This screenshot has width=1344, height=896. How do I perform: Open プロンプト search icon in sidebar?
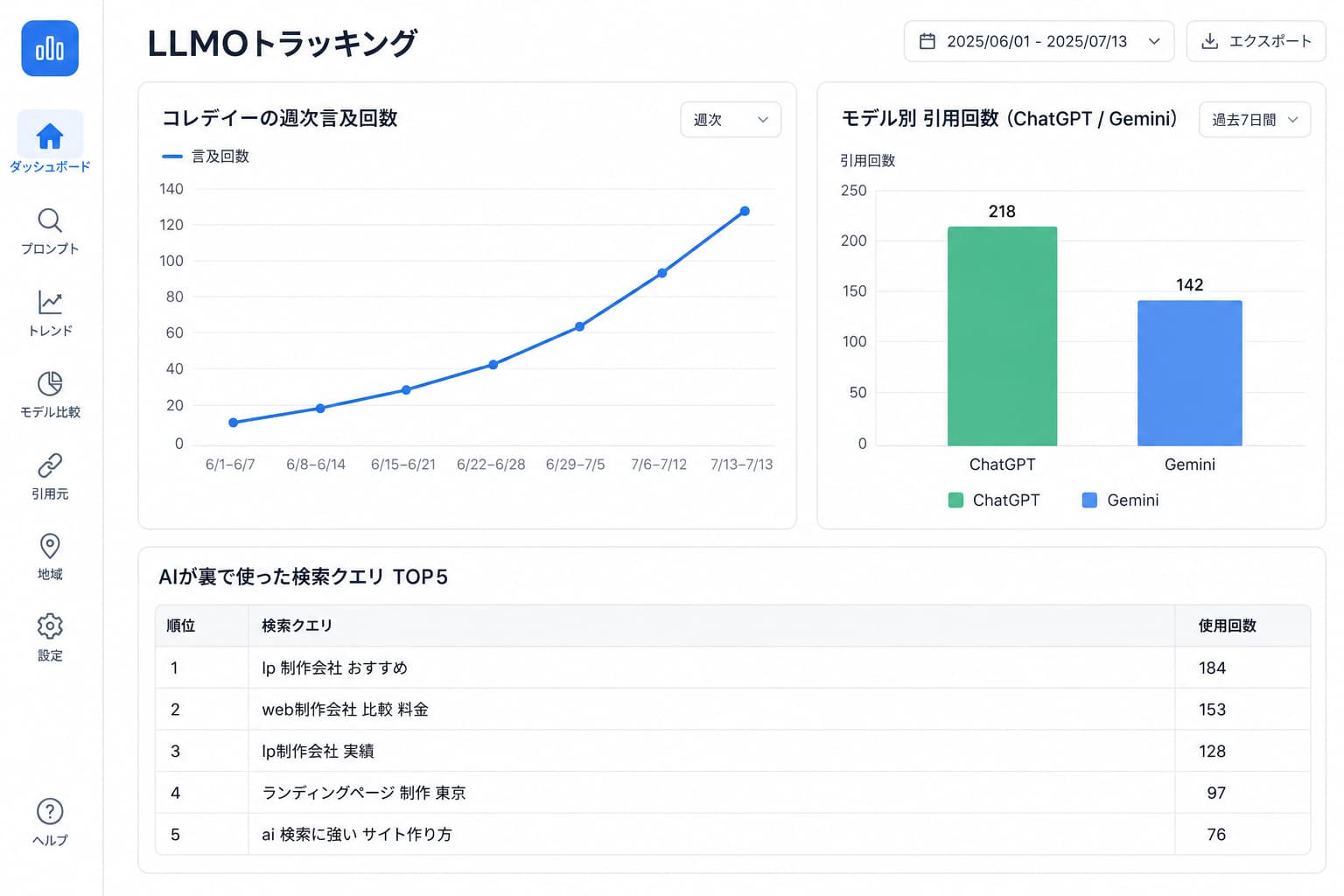(50, 220)
